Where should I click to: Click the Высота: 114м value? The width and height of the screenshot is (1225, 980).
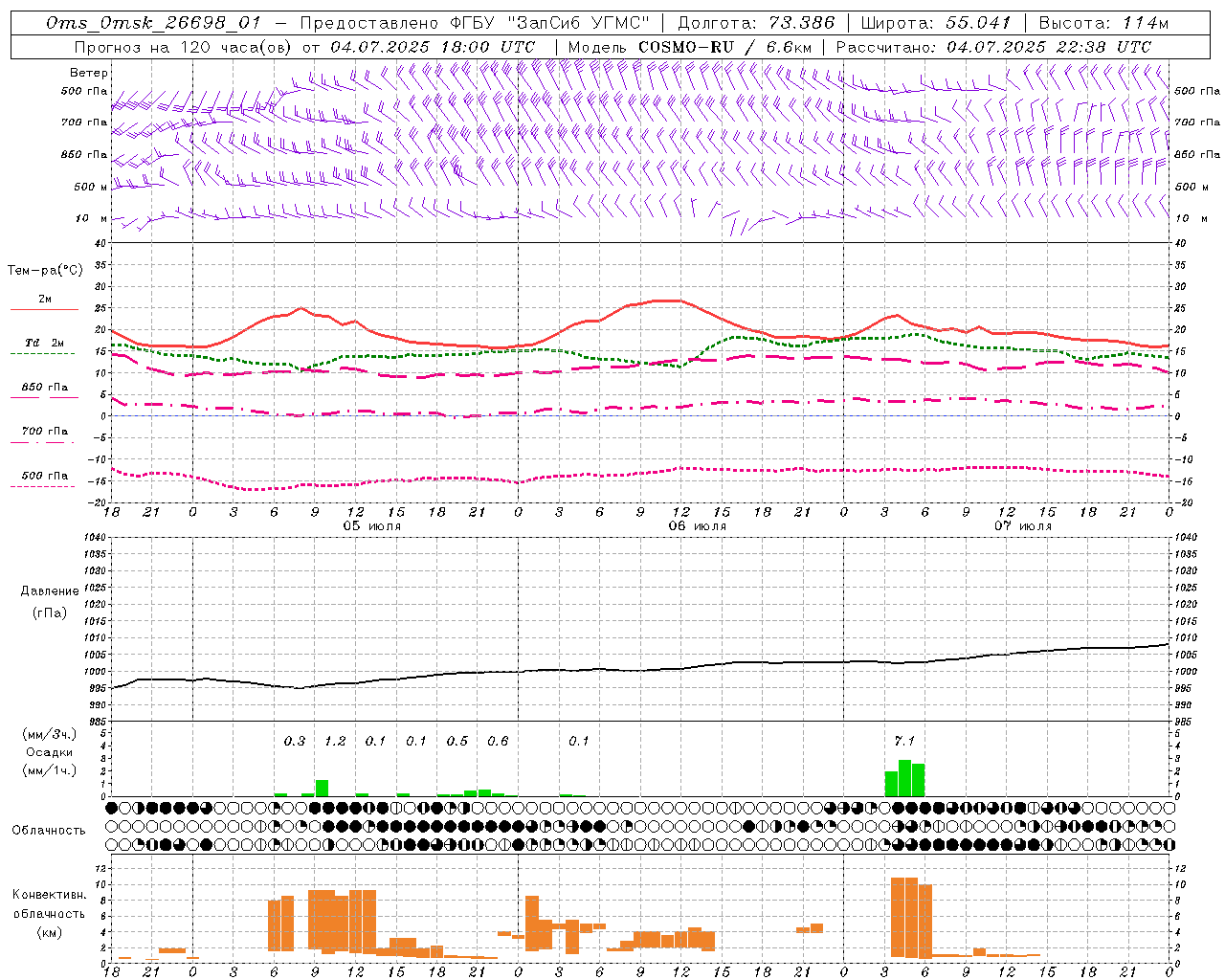tap(1104, 23)
